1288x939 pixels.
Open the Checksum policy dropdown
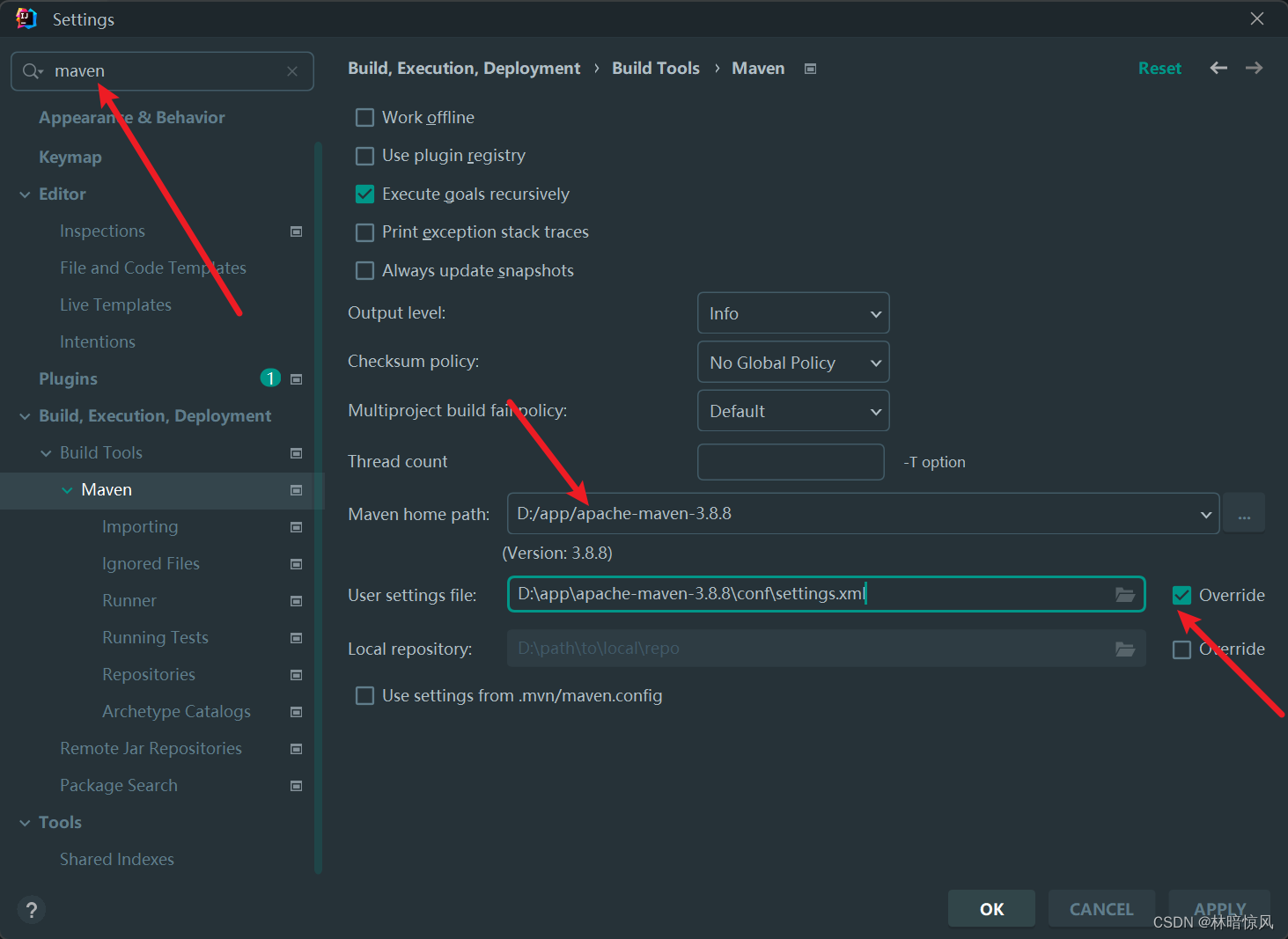[x=793, y=363]
